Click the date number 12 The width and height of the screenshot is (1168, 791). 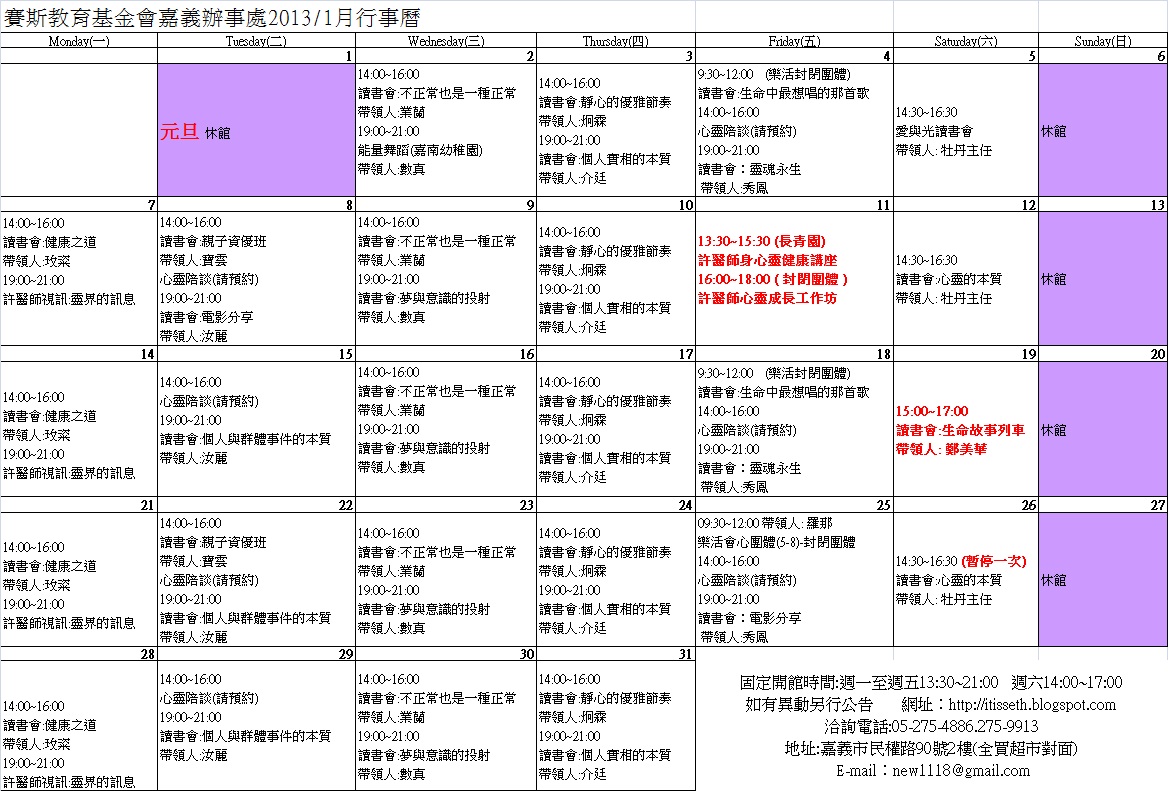1029,205
